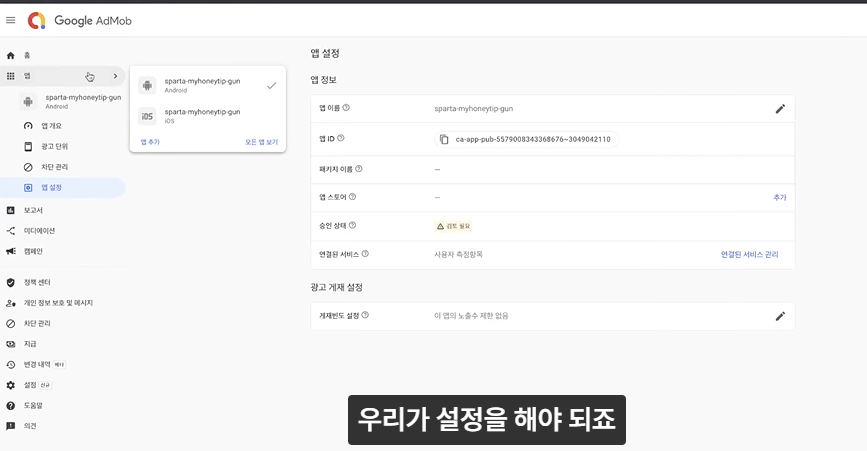The height and width of the screenshot is (451, 867).
Task: Click the 앱 설정 page heading
Action: pyautogui.click(x=325, y=54)
